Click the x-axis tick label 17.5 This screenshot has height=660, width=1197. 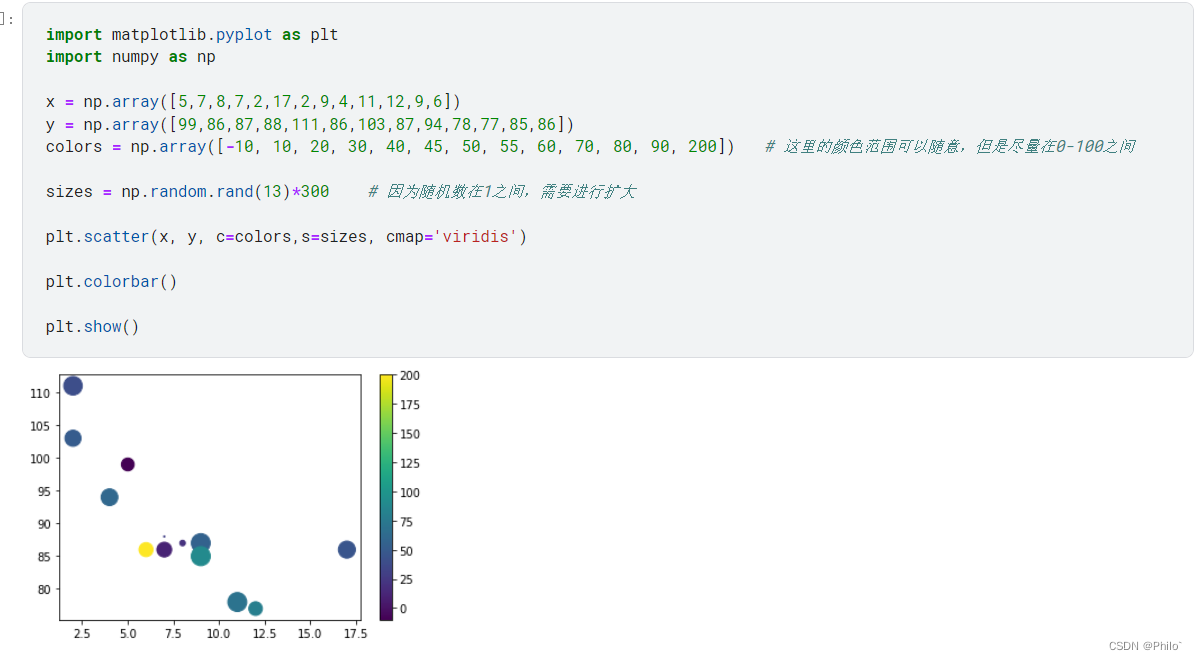click(356, 633)
